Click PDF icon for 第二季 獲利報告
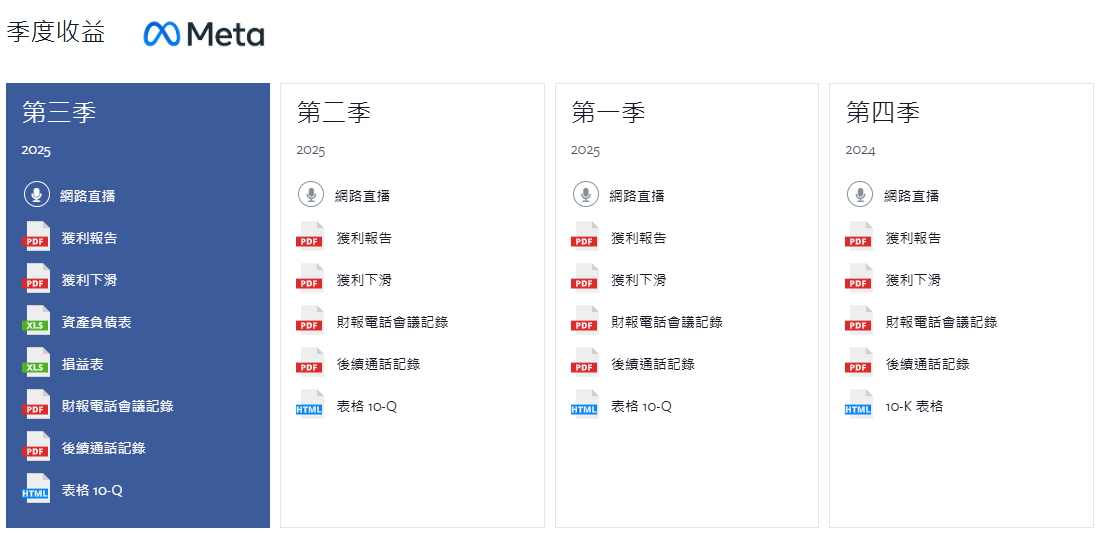 click(310, 236)
